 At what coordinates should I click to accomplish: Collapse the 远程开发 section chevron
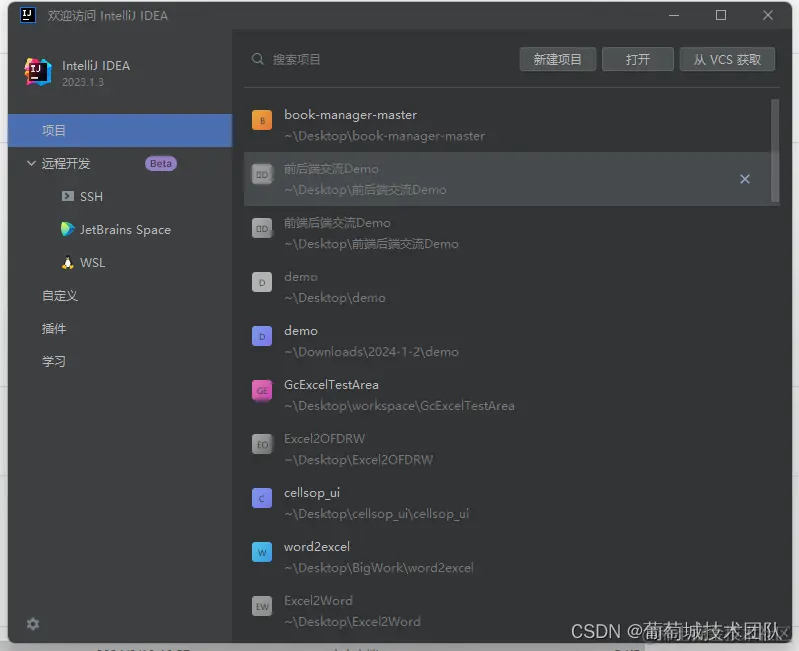(31, 163)
